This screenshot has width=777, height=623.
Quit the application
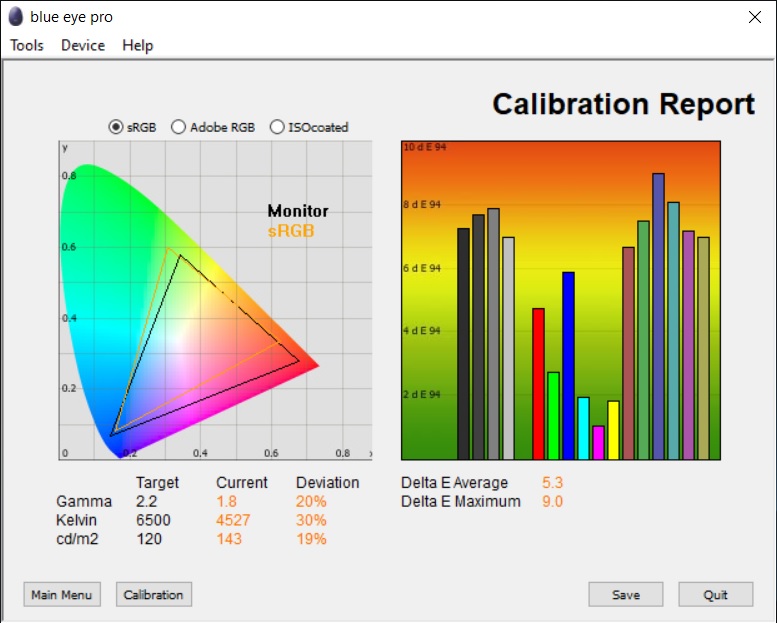715,594
